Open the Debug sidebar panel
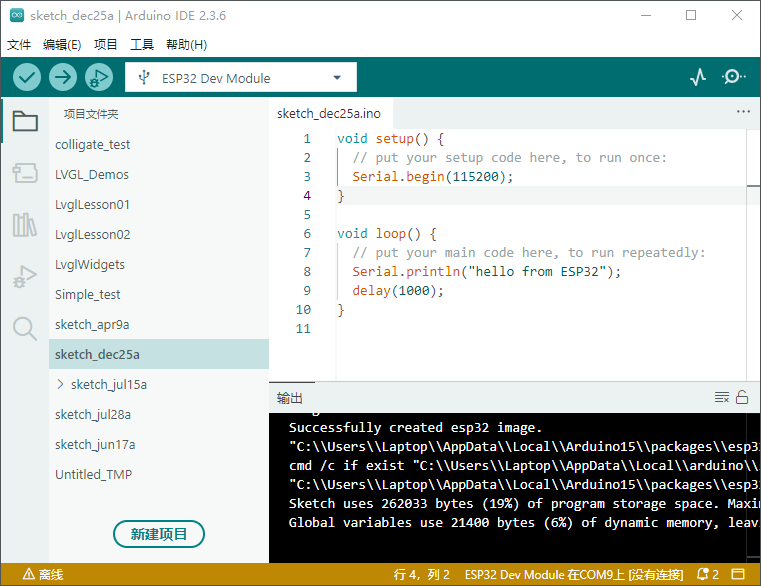761x586 pixels. (25, 277)
